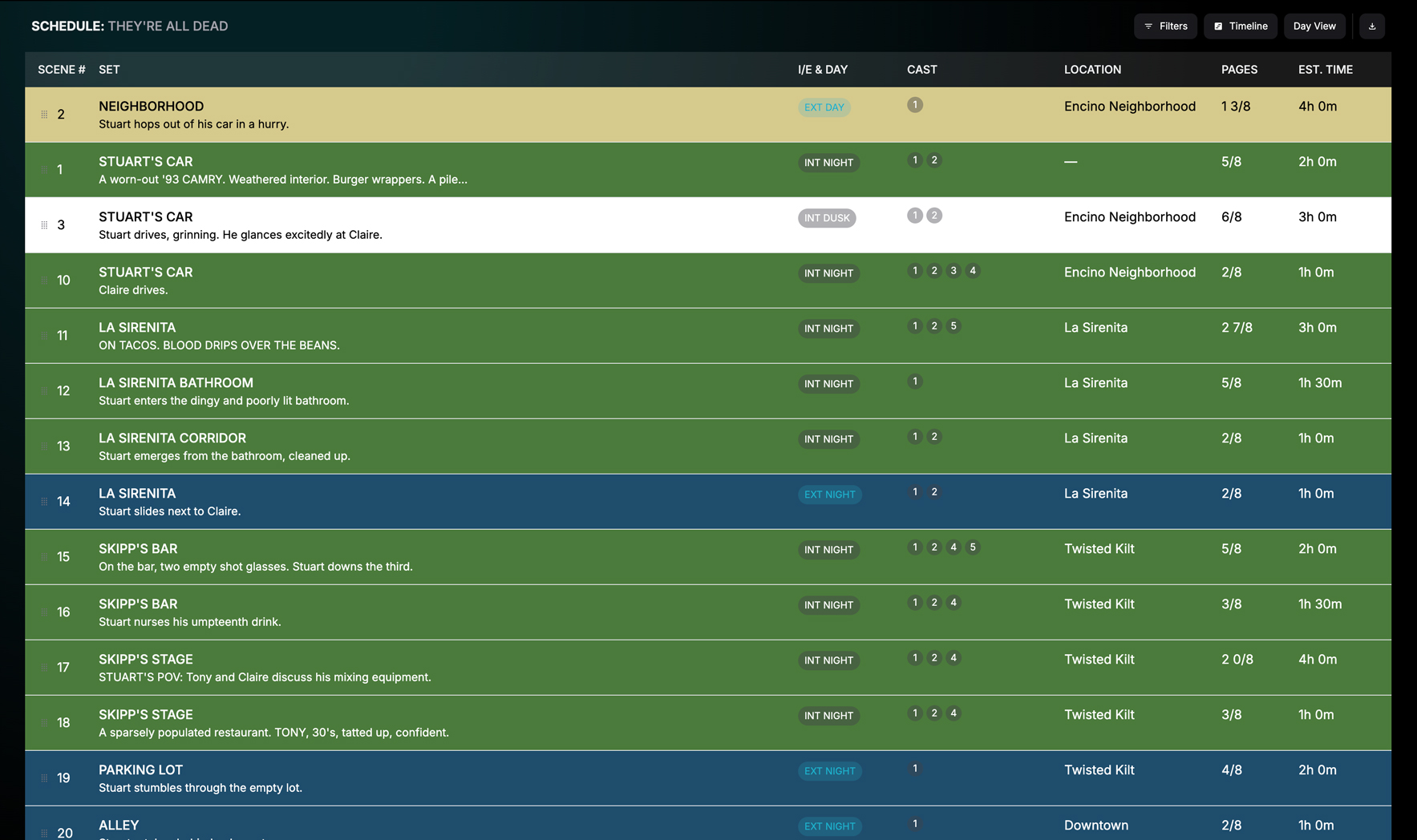
Task: Click the drag handle on scene 3
Action: [44, 225]
